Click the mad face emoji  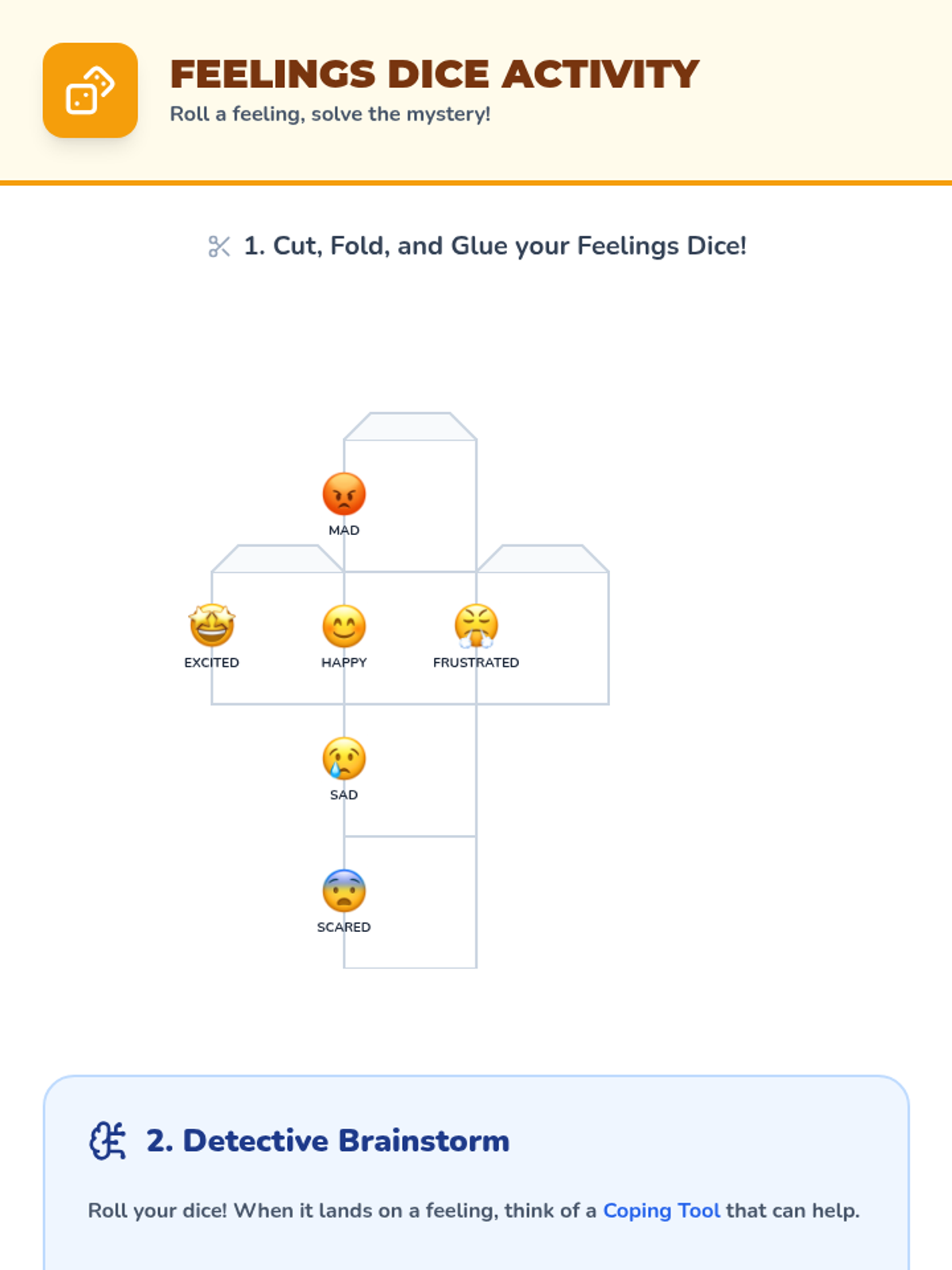point(344,494)
